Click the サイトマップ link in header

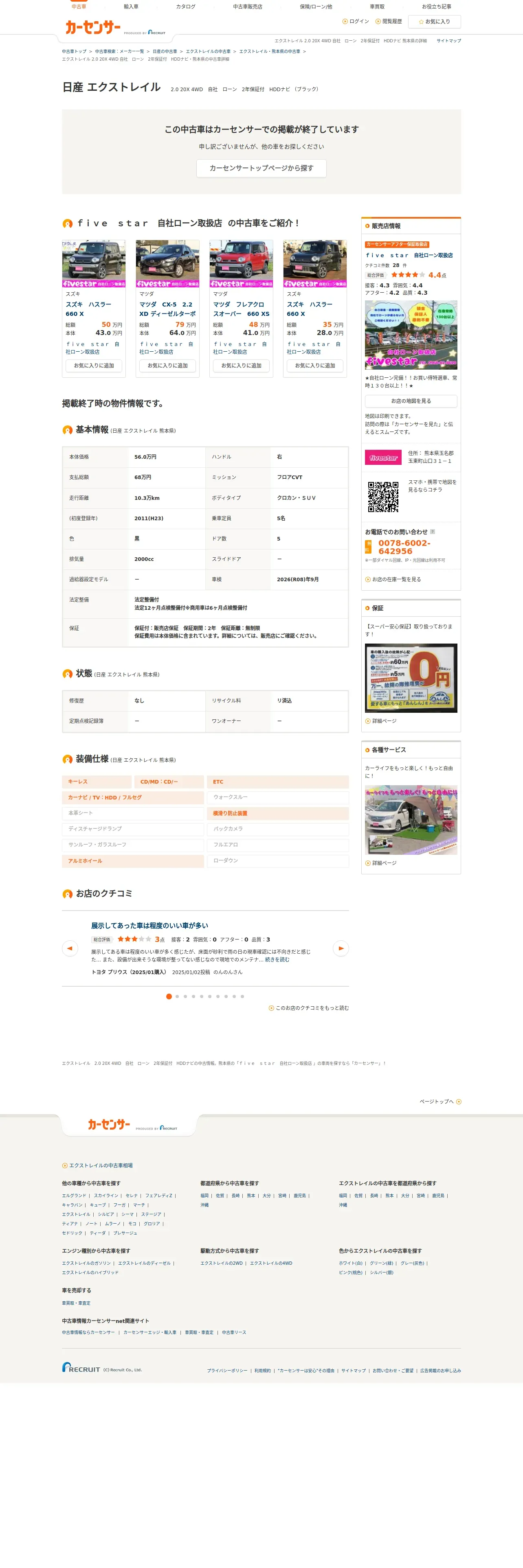coord(449,41)
